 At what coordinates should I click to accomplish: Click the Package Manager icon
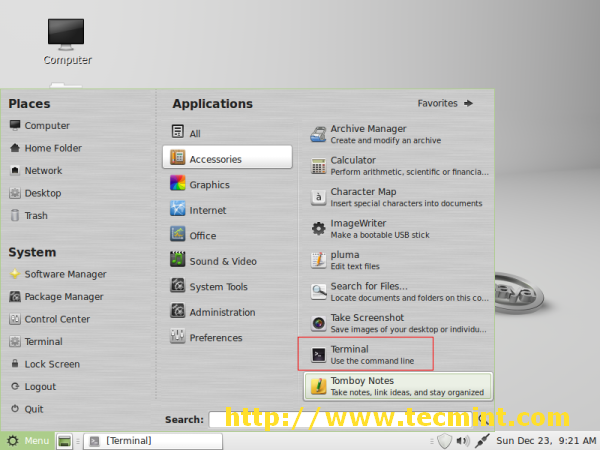pos(15,297)
